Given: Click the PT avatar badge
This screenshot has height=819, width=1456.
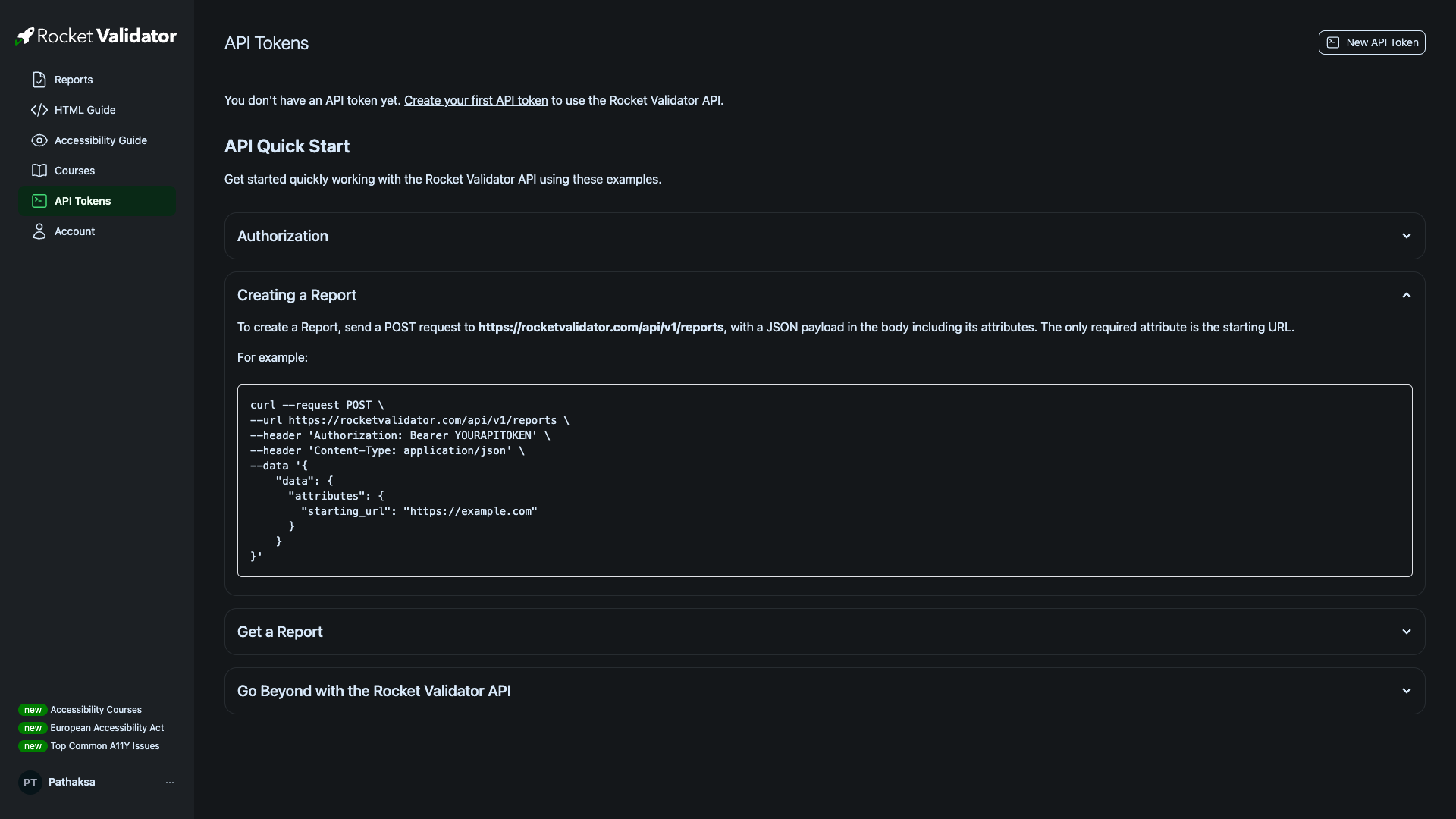Looking at the screenshot, I should click(x=30, y=782).
